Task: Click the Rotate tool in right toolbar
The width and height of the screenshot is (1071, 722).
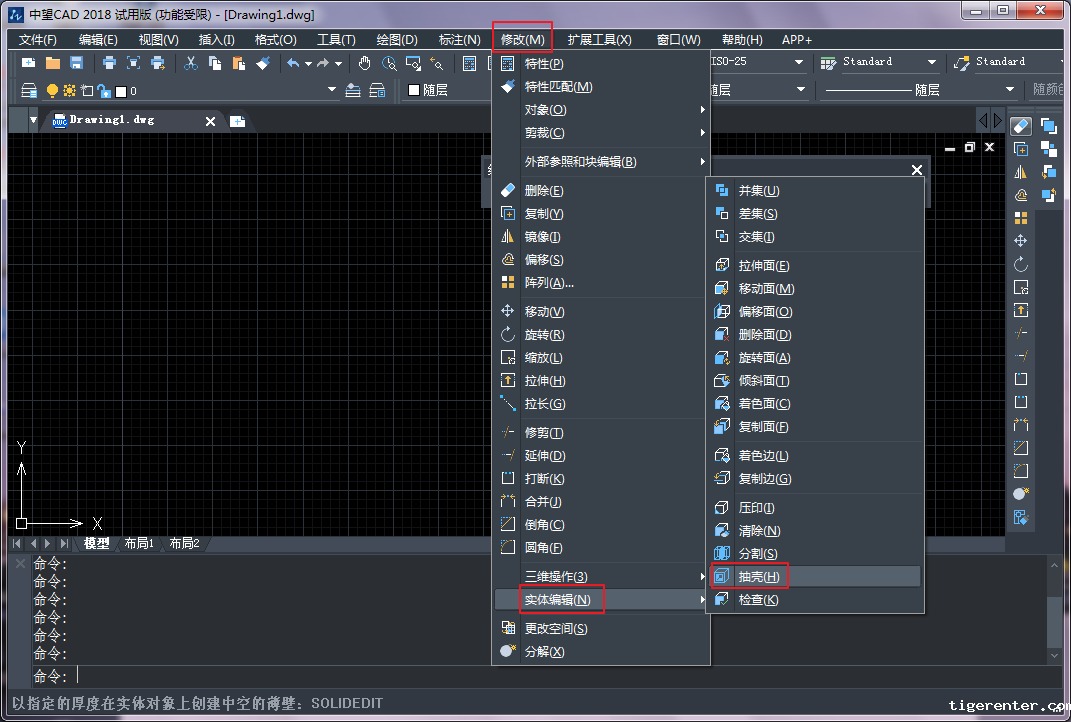Action: pos(1020,264)
